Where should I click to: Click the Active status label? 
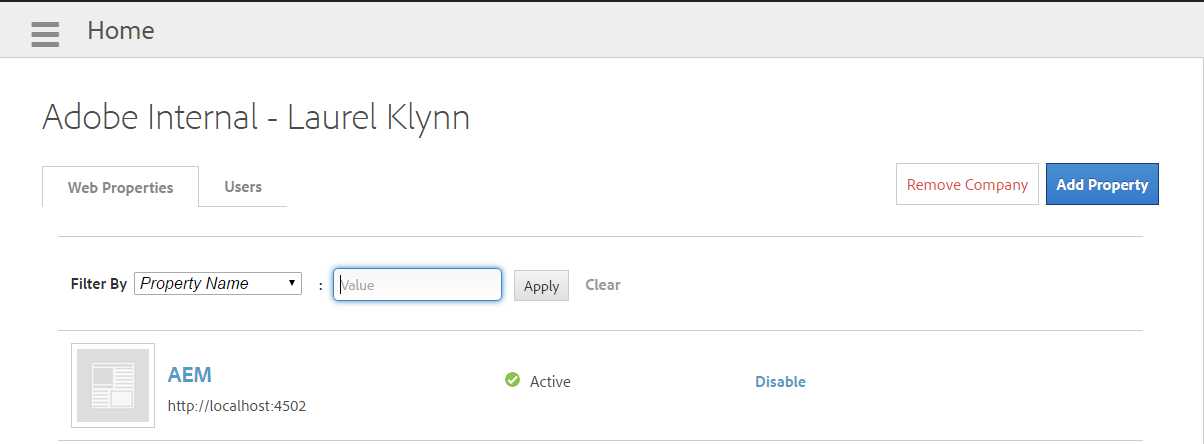[x=550, y=381]
